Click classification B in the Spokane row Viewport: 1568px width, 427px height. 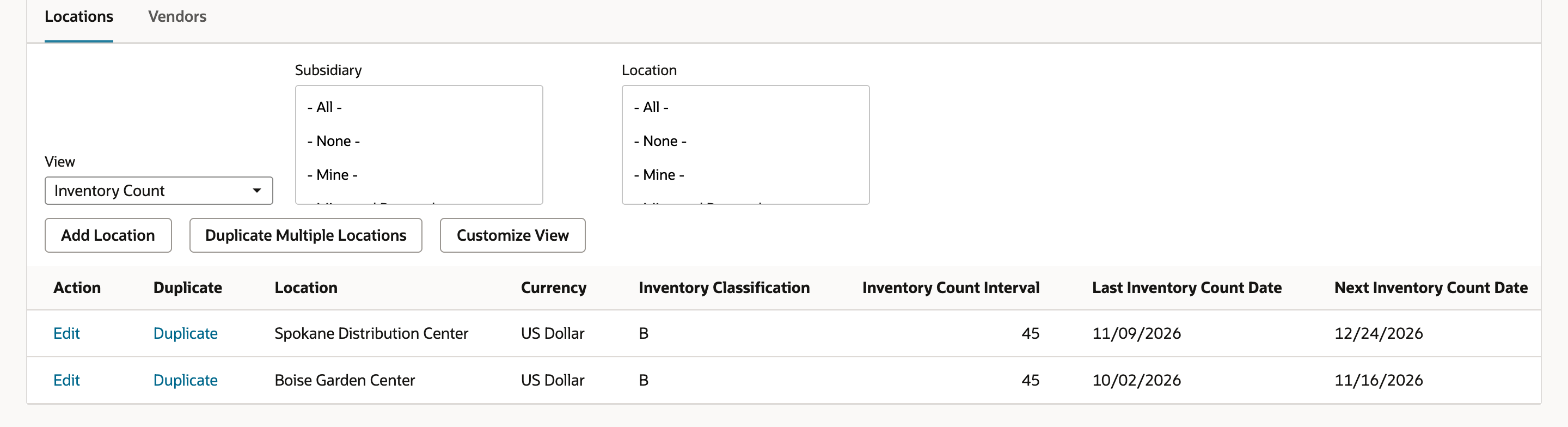click(x=644, y=333)
